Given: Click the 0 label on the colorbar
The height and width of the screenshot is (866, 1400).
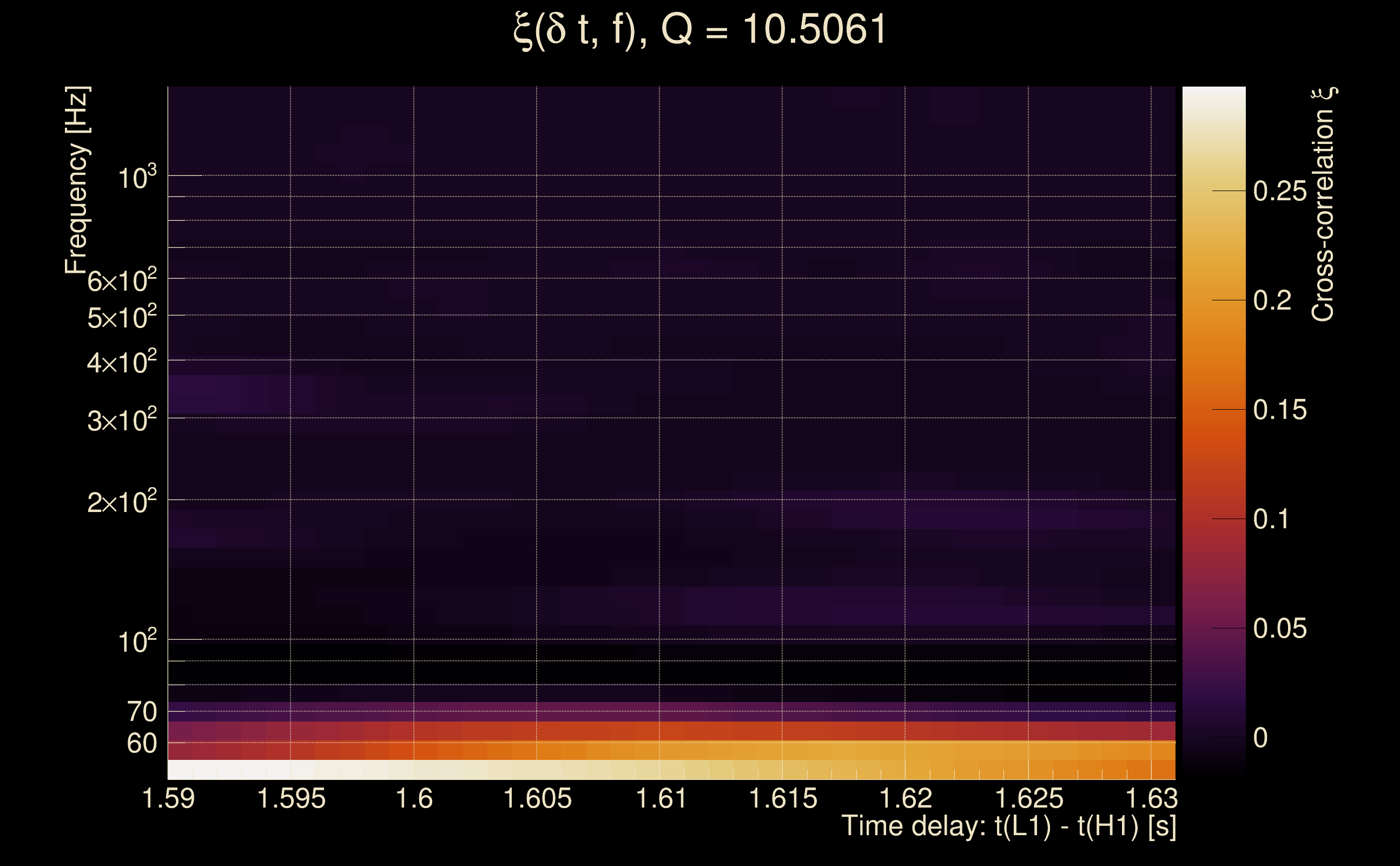Looking at the screenshot, I should (x=1260, y=738).
